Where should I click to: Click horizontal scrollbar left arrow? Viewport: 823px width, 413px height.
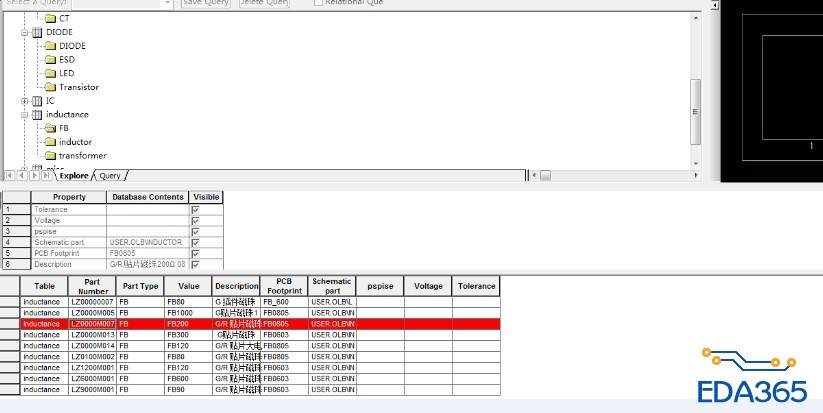tap(534, 175)
